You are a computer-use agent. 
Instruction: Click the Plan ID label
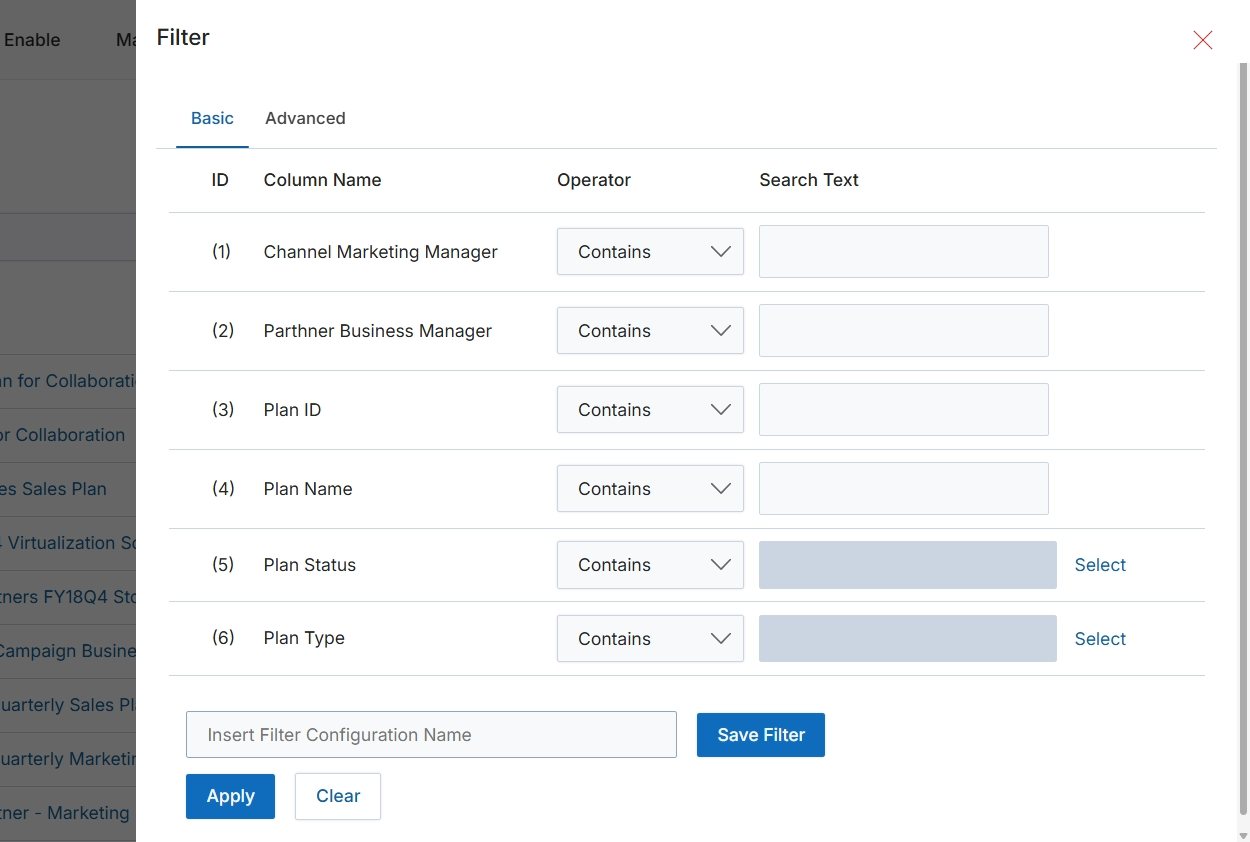click(292, 410)
